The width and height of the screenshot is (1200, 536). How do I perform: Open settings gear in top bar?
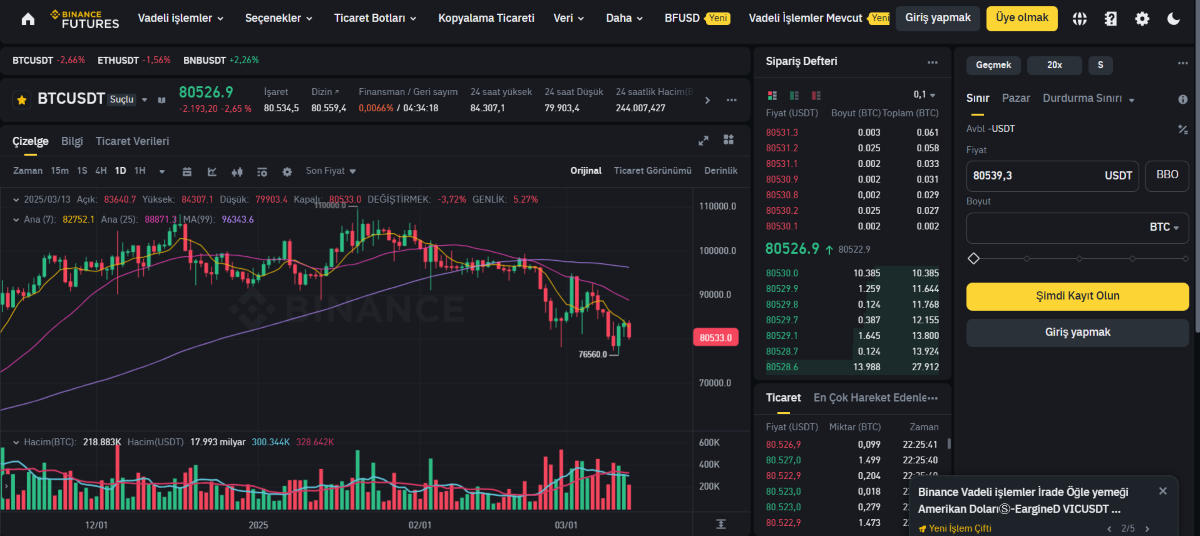pos(1142,18)
